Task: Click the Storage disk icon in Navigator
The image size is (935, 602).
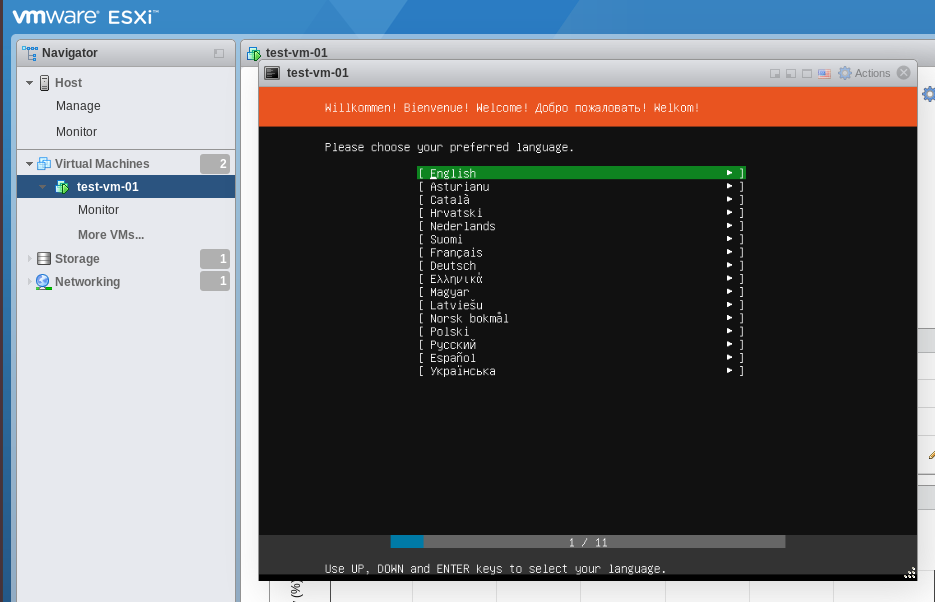Action: point(44,259)
